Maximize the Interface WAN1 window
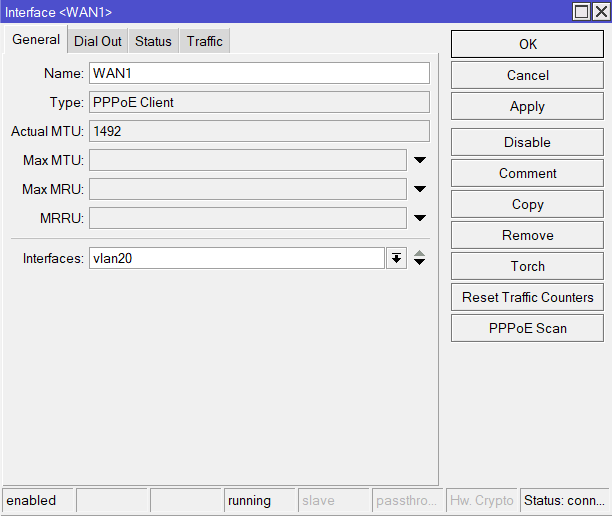Viewport: 612px width, 516px height. 581,11
